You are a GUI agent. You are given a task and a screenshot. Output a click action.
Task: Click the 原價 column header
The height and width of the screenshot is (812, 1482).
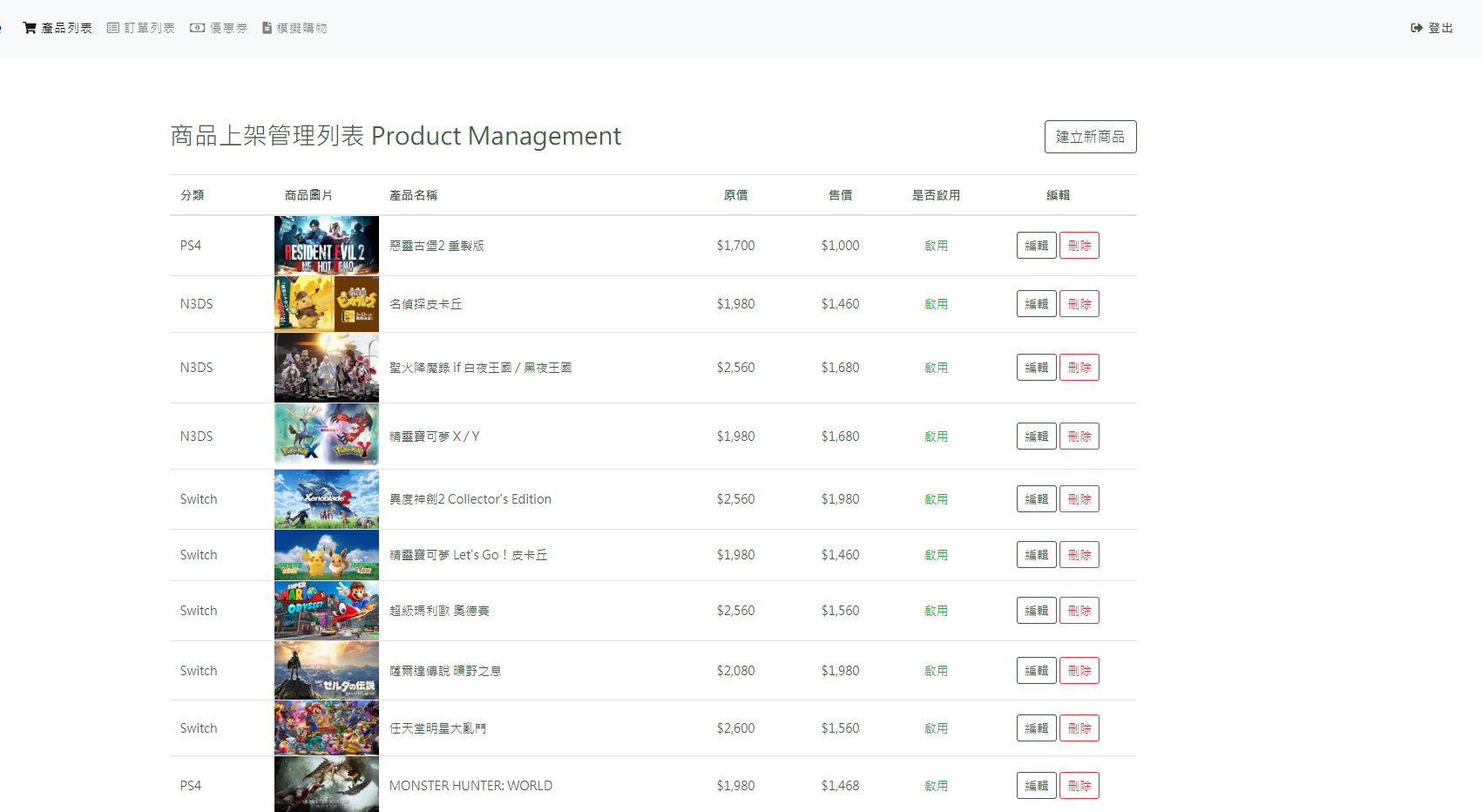point(735,194)
